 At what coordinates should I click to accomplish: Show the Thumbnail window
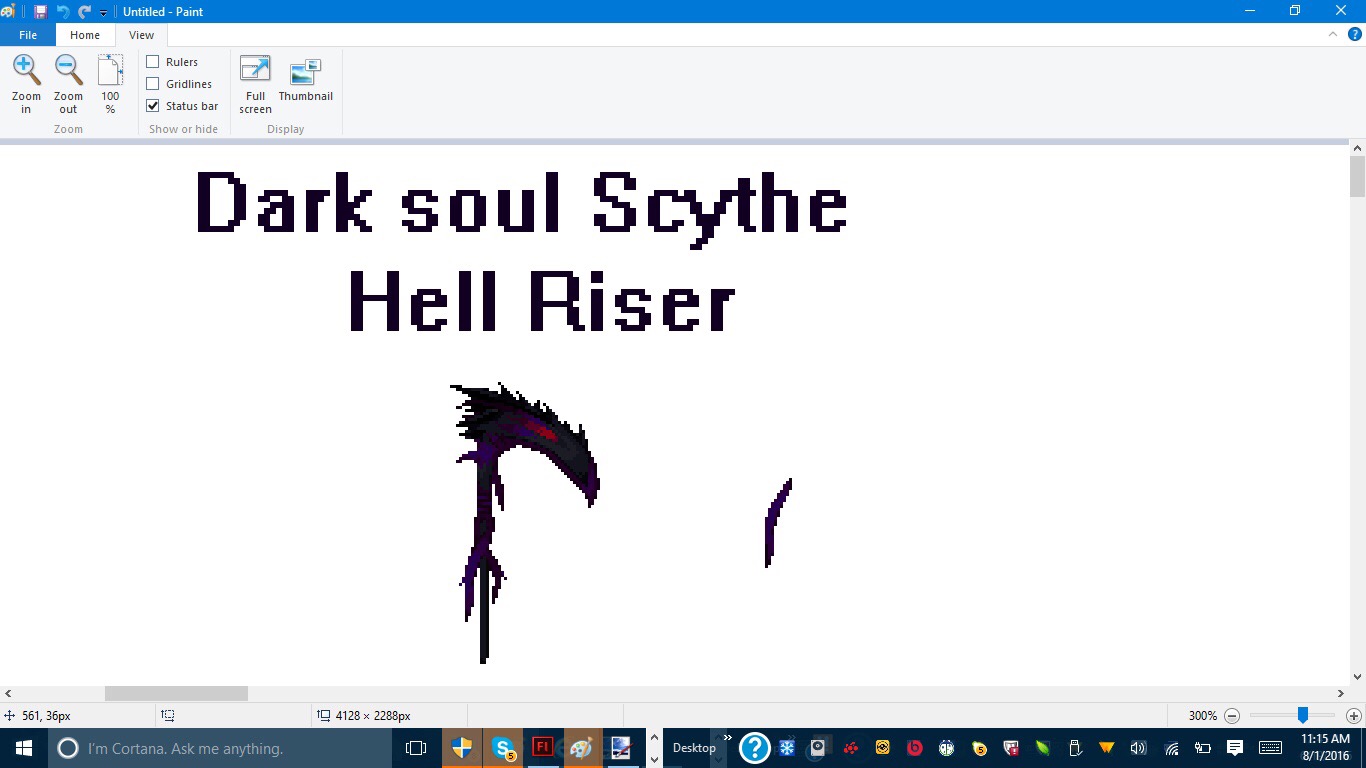point(305,72)
